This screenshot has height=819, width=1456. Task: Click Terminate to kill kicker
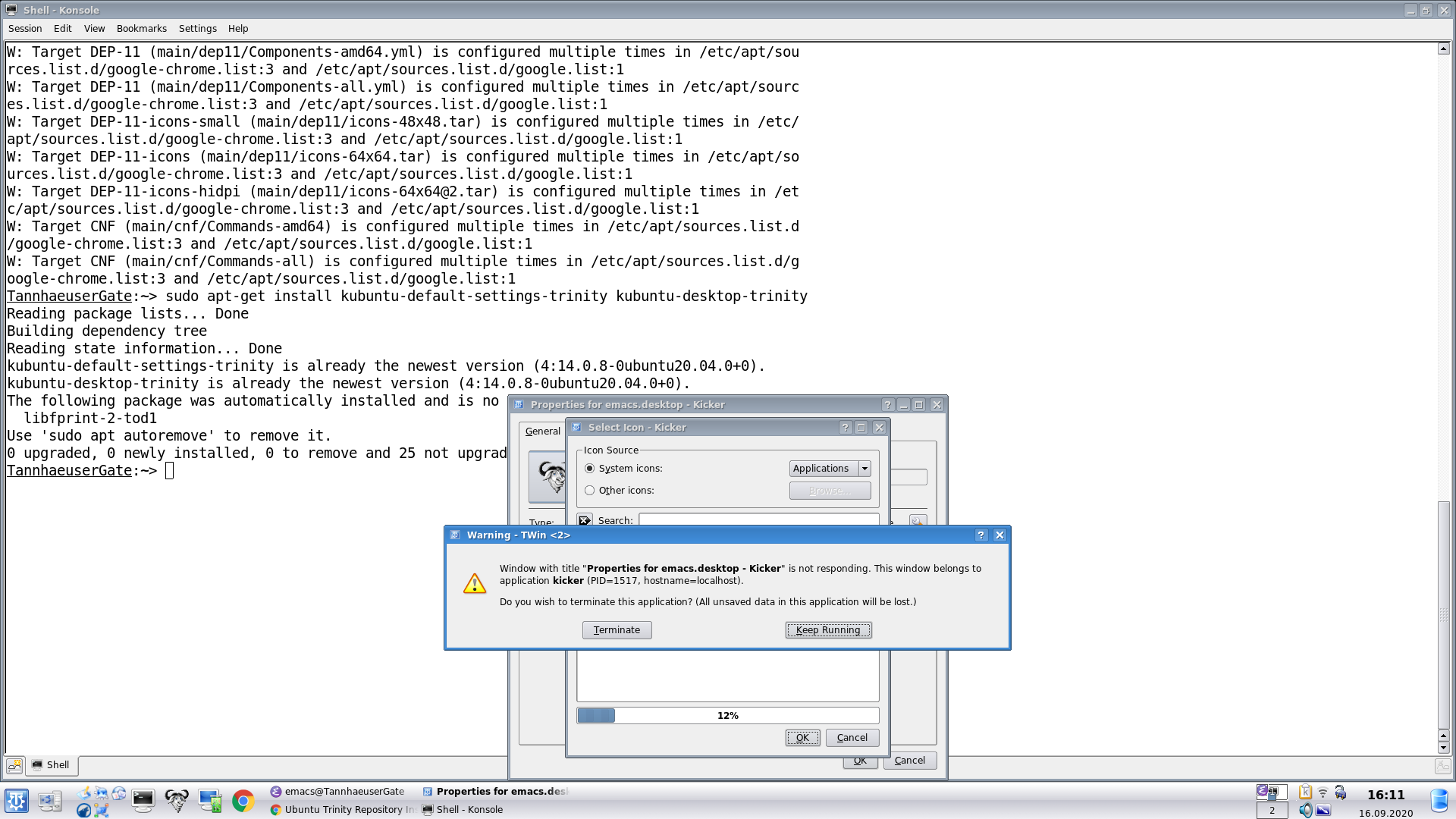tap(617, 630)
